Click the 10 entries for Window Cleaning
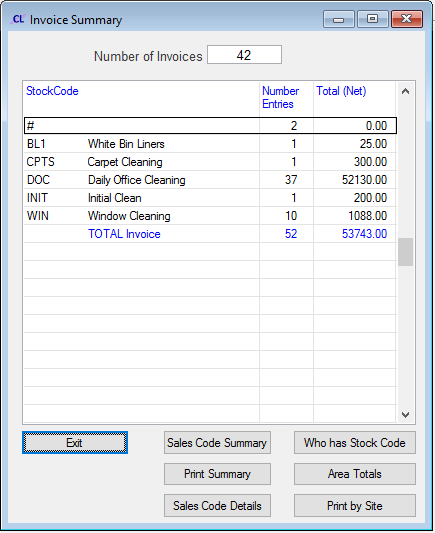 (291, 216)
